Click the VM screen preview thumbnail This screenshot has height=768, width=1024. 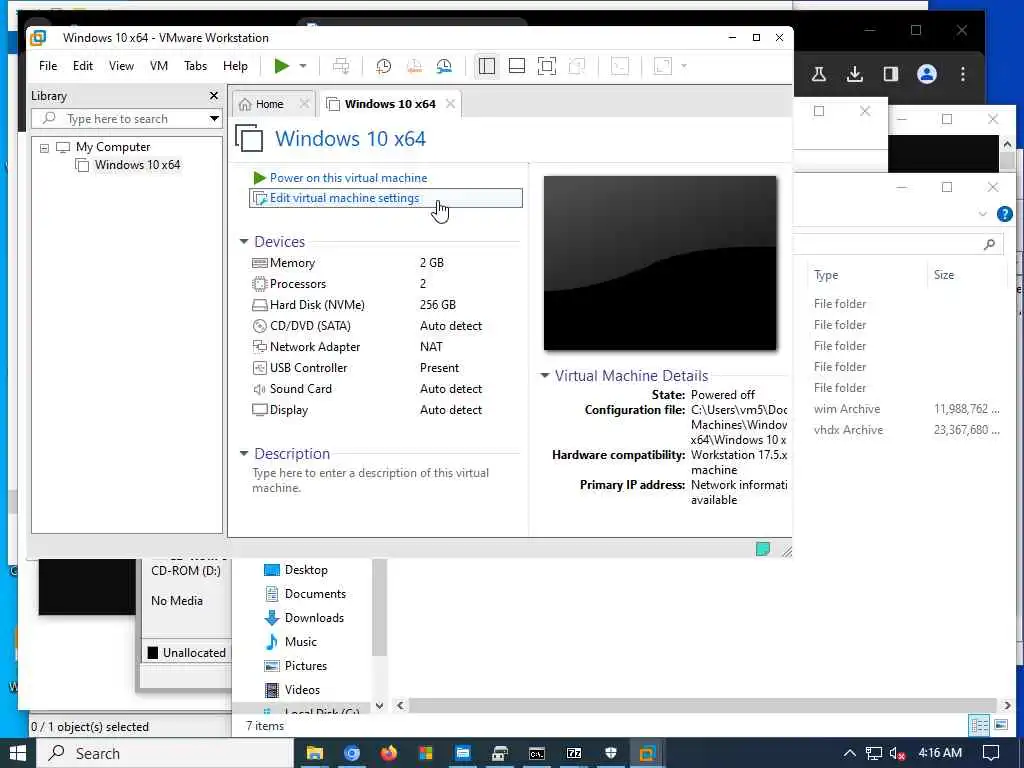coord(660,263)
